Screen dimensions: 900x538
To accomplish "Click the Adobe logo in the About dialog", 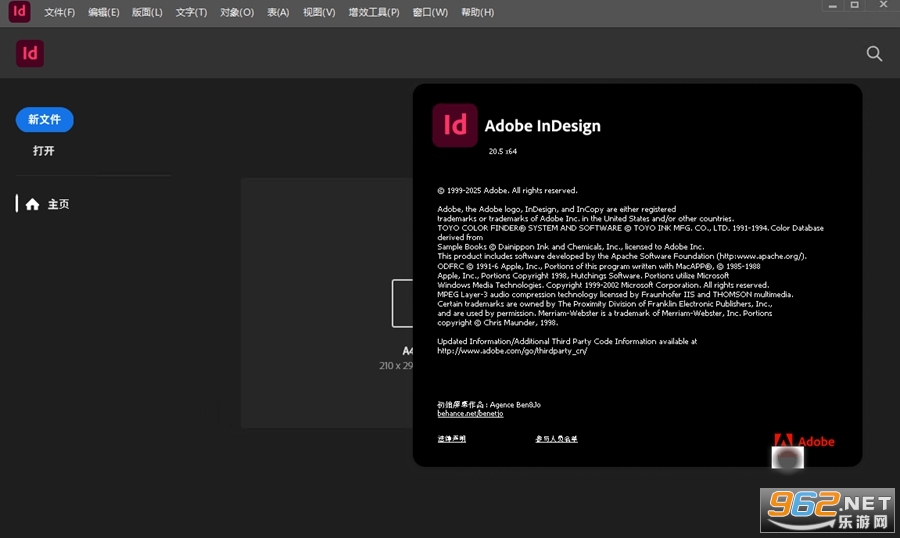I will point(804,441).
